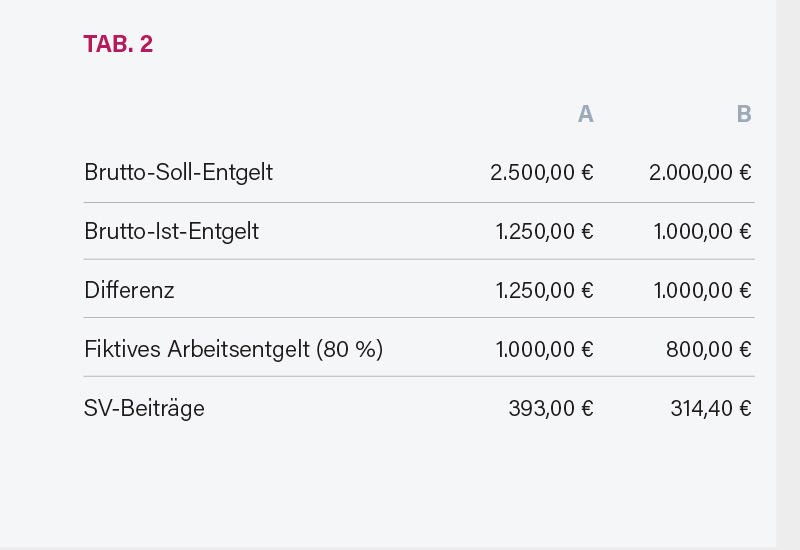Viewport: 800px width, 550px height.
Task: Click the 2.000,00 € value
Action: click(700, 172)
